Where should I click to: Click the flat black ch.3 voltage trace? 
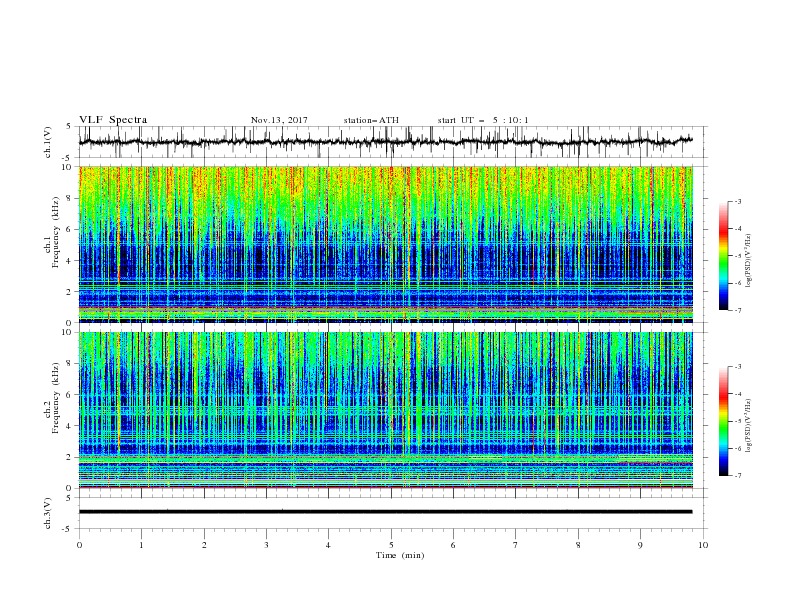(385, 512)
